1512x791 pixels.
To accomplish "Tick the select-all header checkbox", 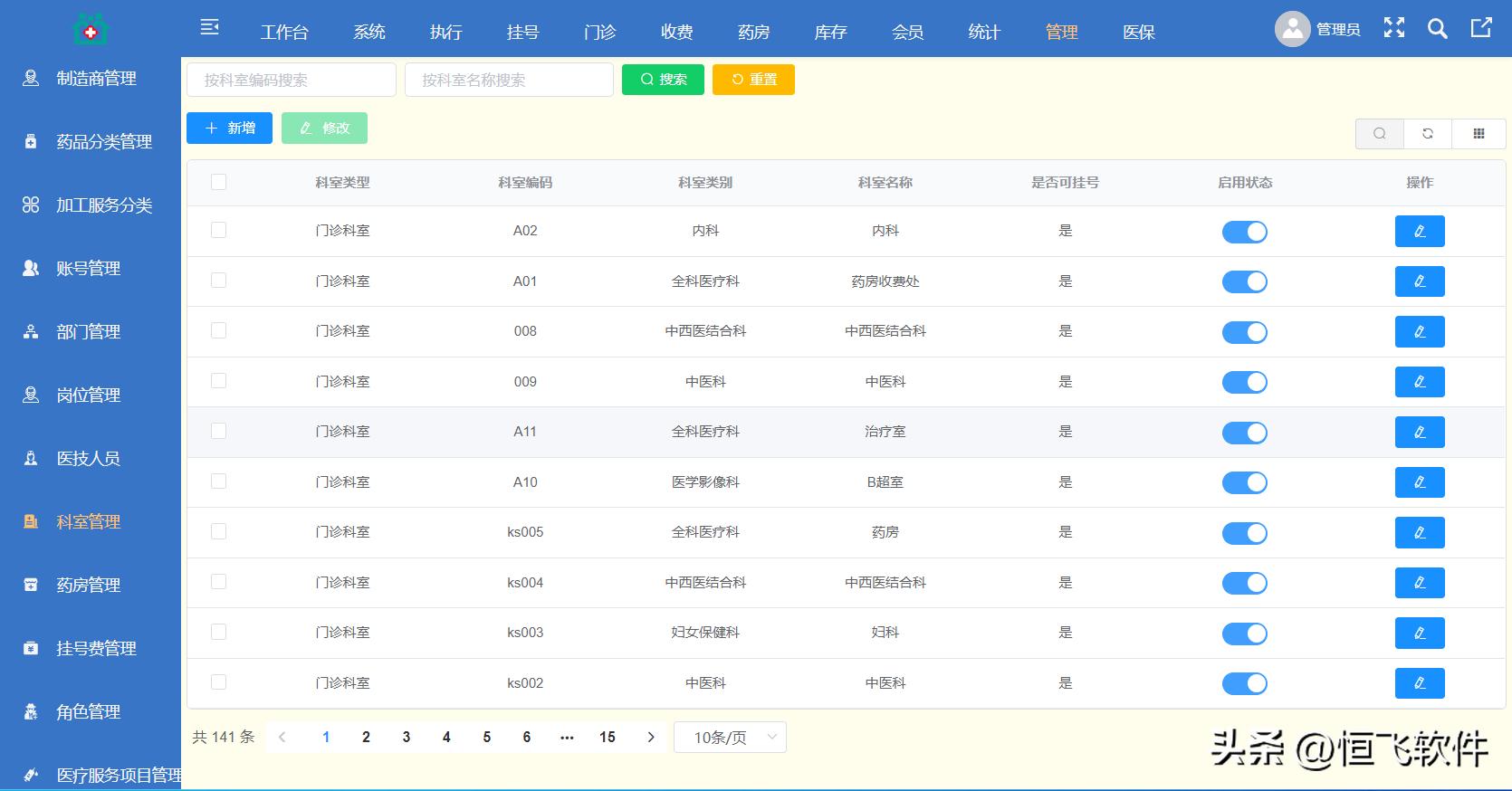I will (x=218, y=182).
